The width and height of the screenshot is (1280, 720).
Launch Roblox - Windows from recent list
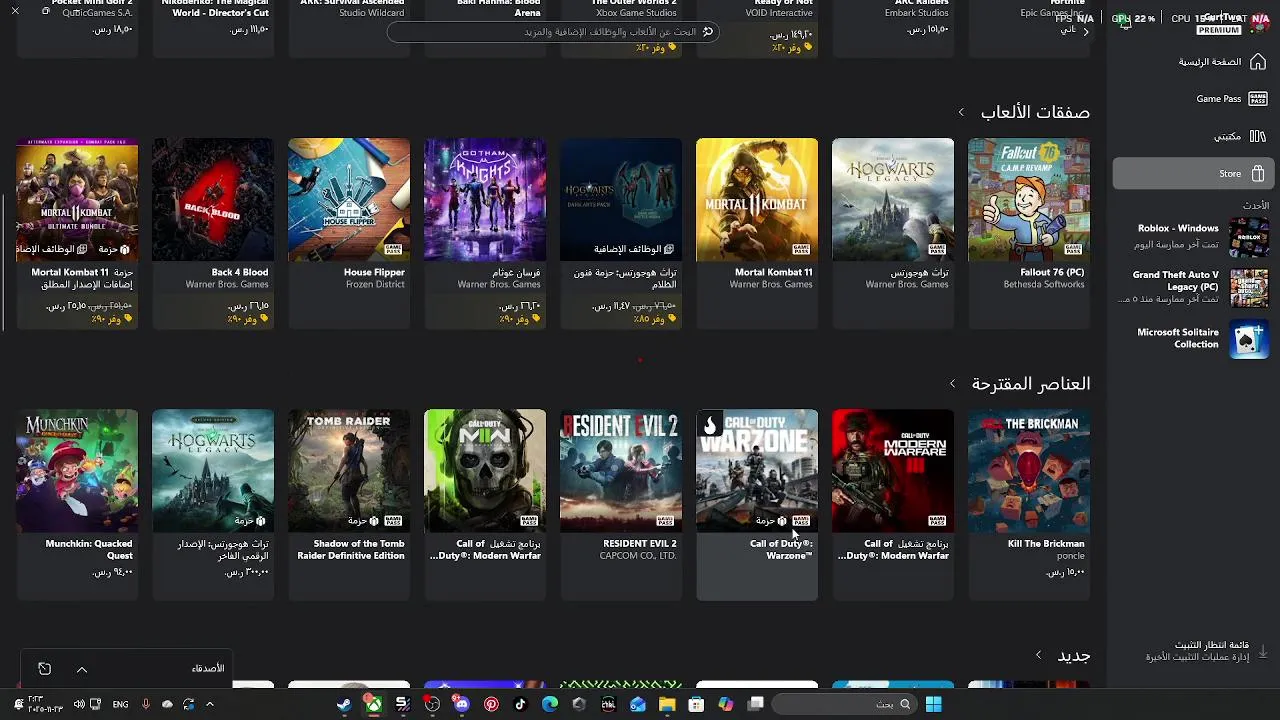point(1193,236)
